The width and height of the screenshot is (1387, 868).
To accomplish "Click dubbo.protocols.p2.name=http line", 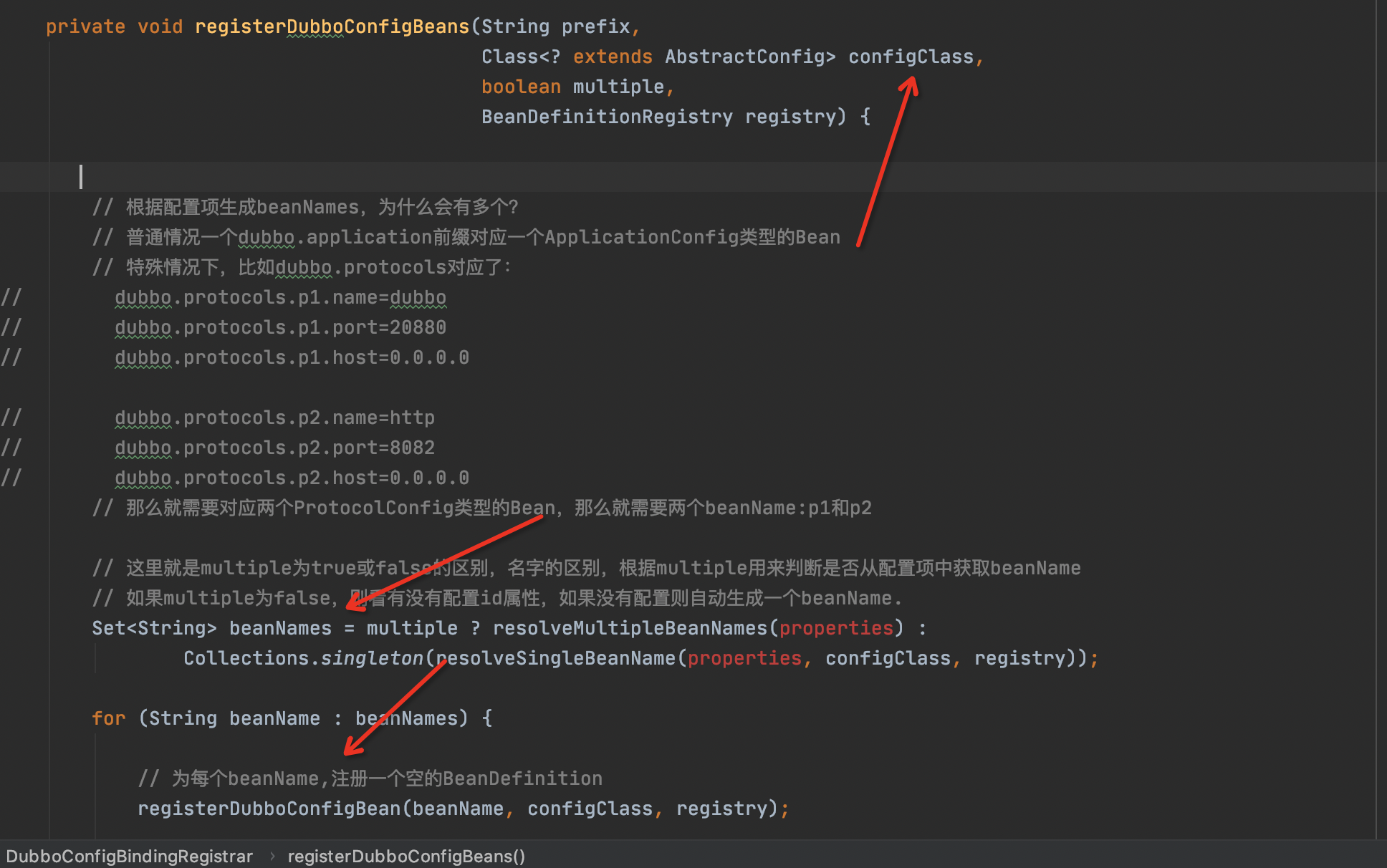I will (274, 418).
